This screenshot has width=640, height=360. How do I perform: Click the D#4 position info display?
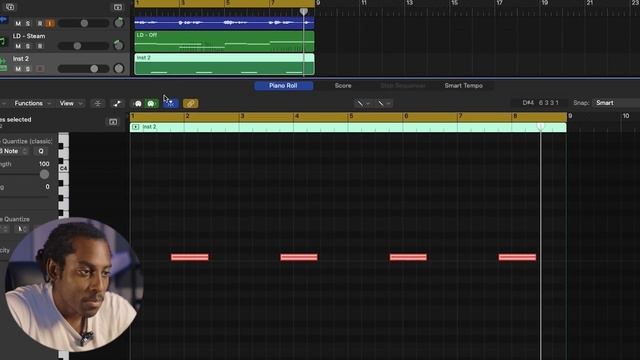[x=540, y=103]
